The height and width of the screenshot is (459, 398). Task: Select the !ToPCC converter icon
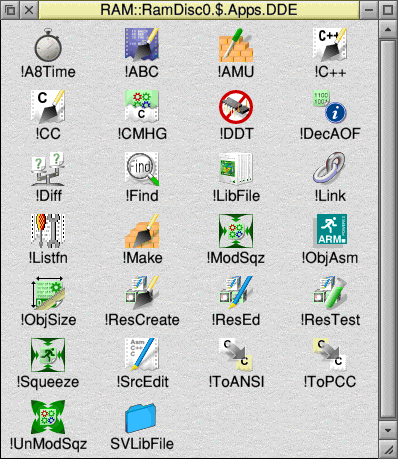tap(330, 355)
